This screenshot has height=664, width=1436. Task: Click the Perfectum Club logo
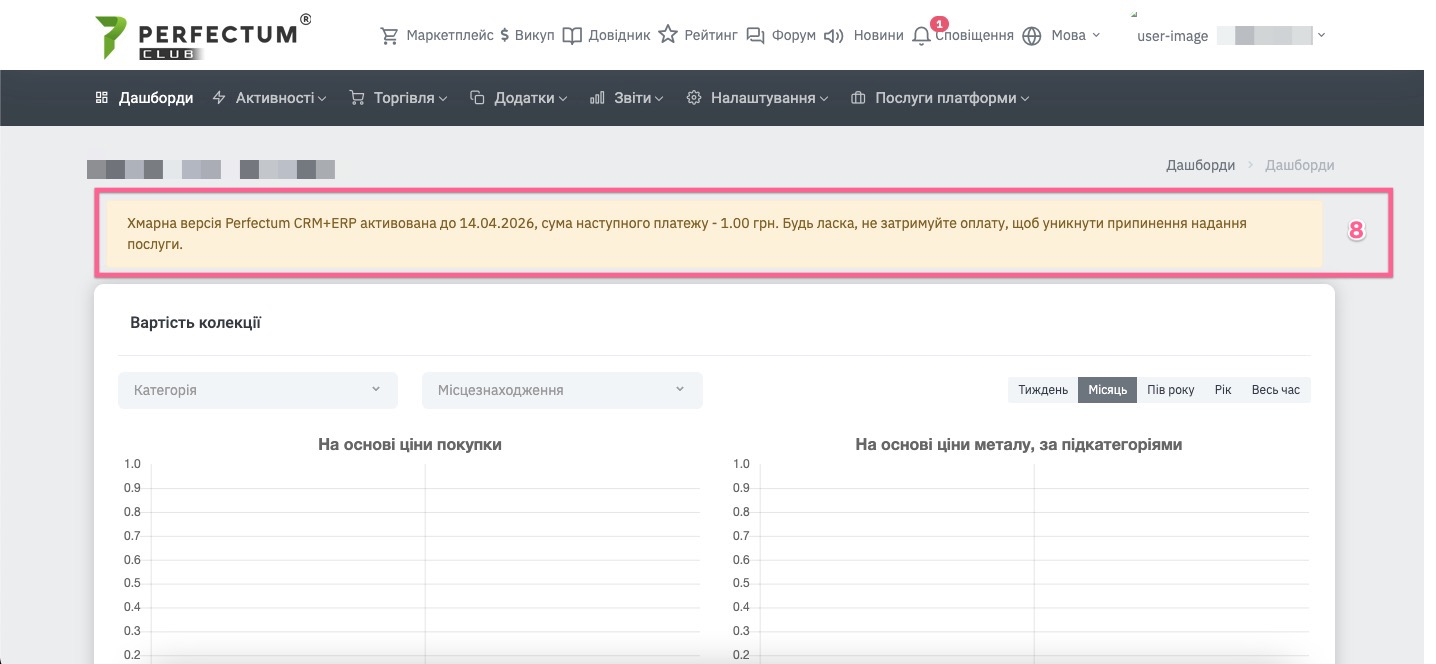tap(200, 35)
